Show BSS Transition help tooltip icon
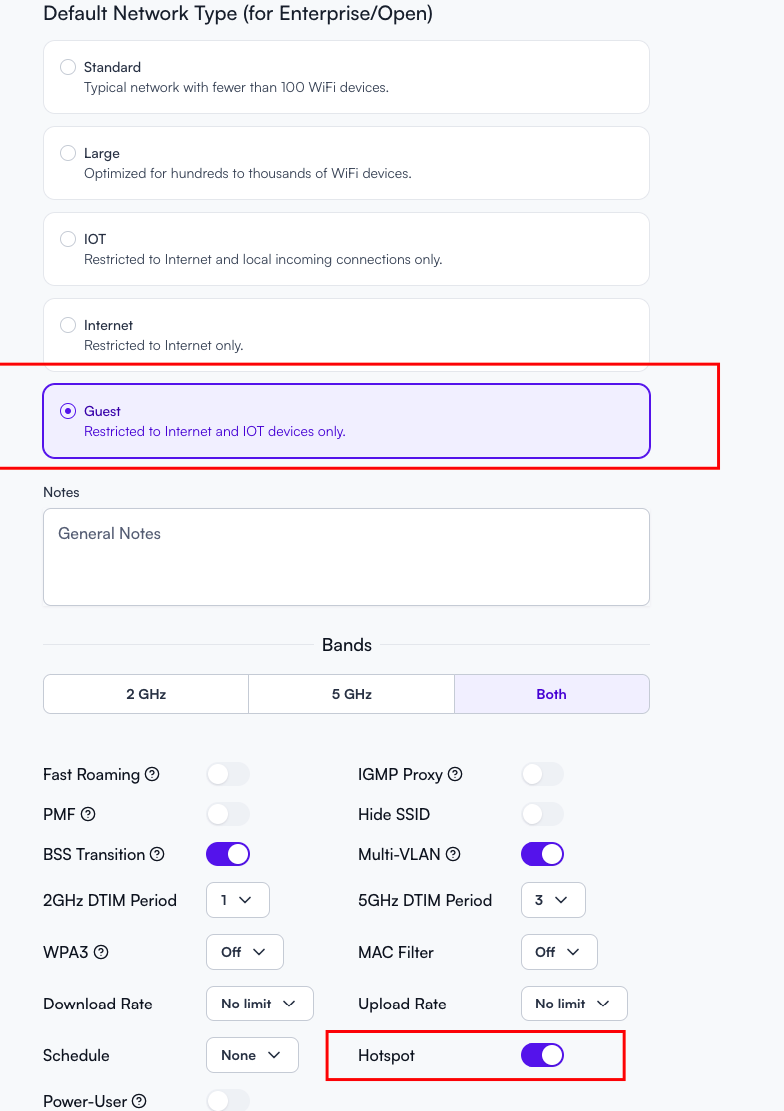Viewport: 784px width, 1111px height. pyautogui.click(x=157, y=855)
